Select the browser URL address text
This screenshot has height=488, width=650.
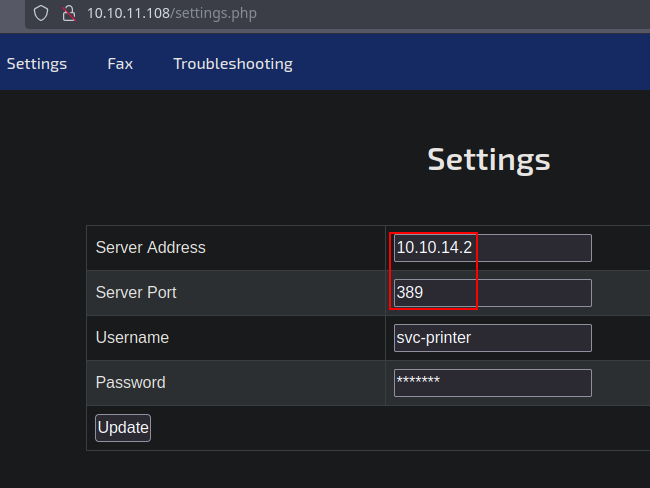[172, 13]
